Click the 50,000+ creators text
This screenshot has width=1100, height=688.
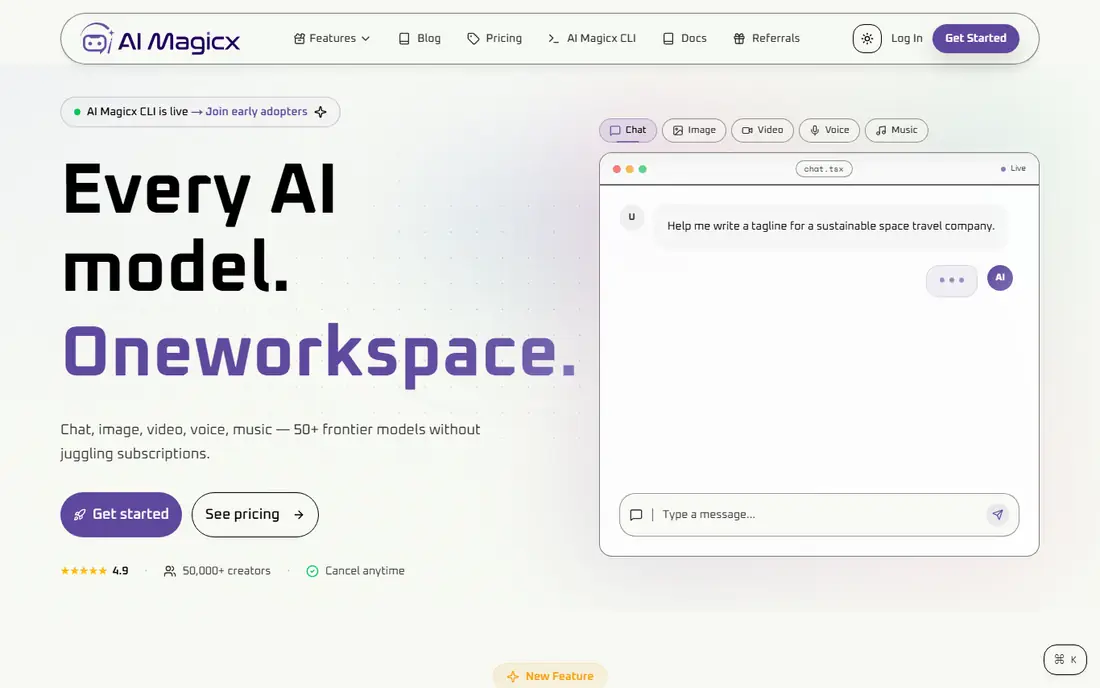pyautogui.click(x=226, y=571)
